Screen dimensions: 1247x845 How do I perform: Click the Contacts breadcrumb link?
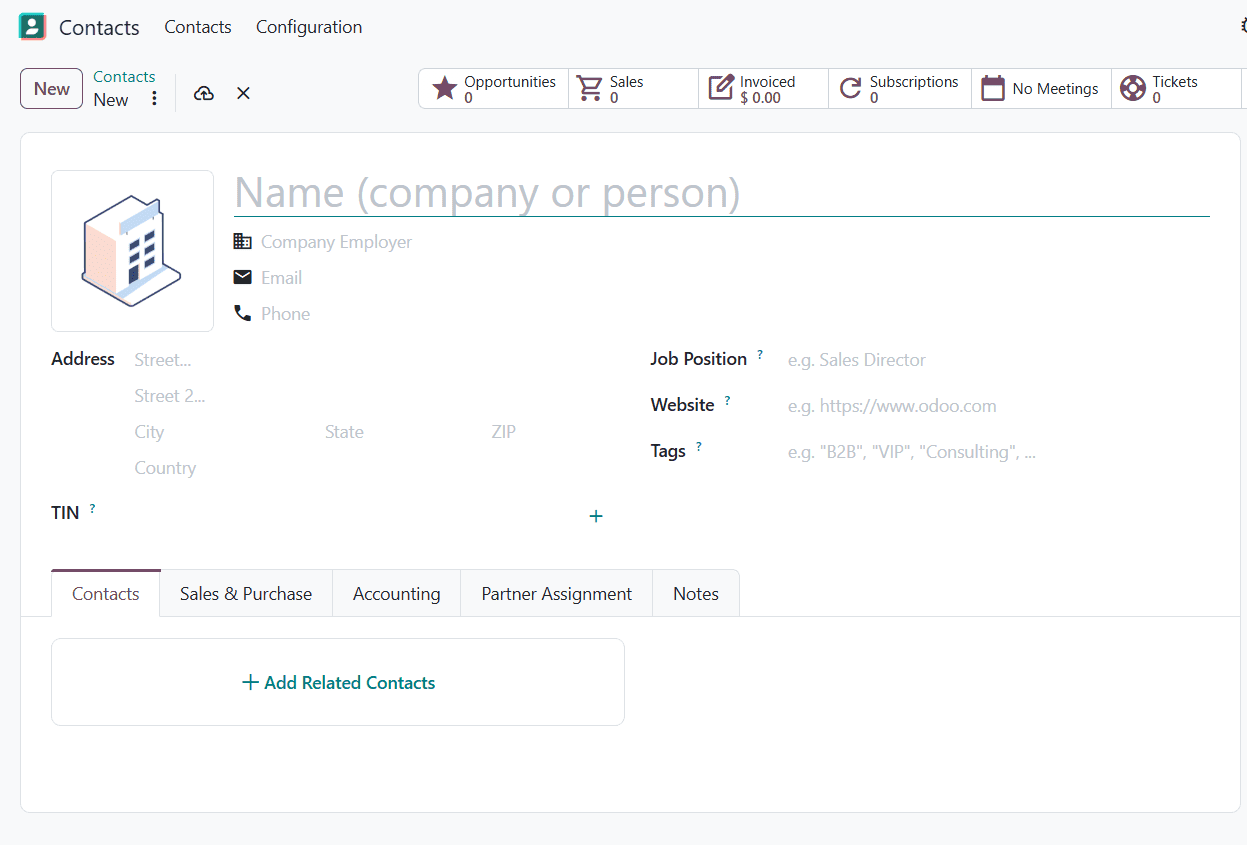point(124,77)
